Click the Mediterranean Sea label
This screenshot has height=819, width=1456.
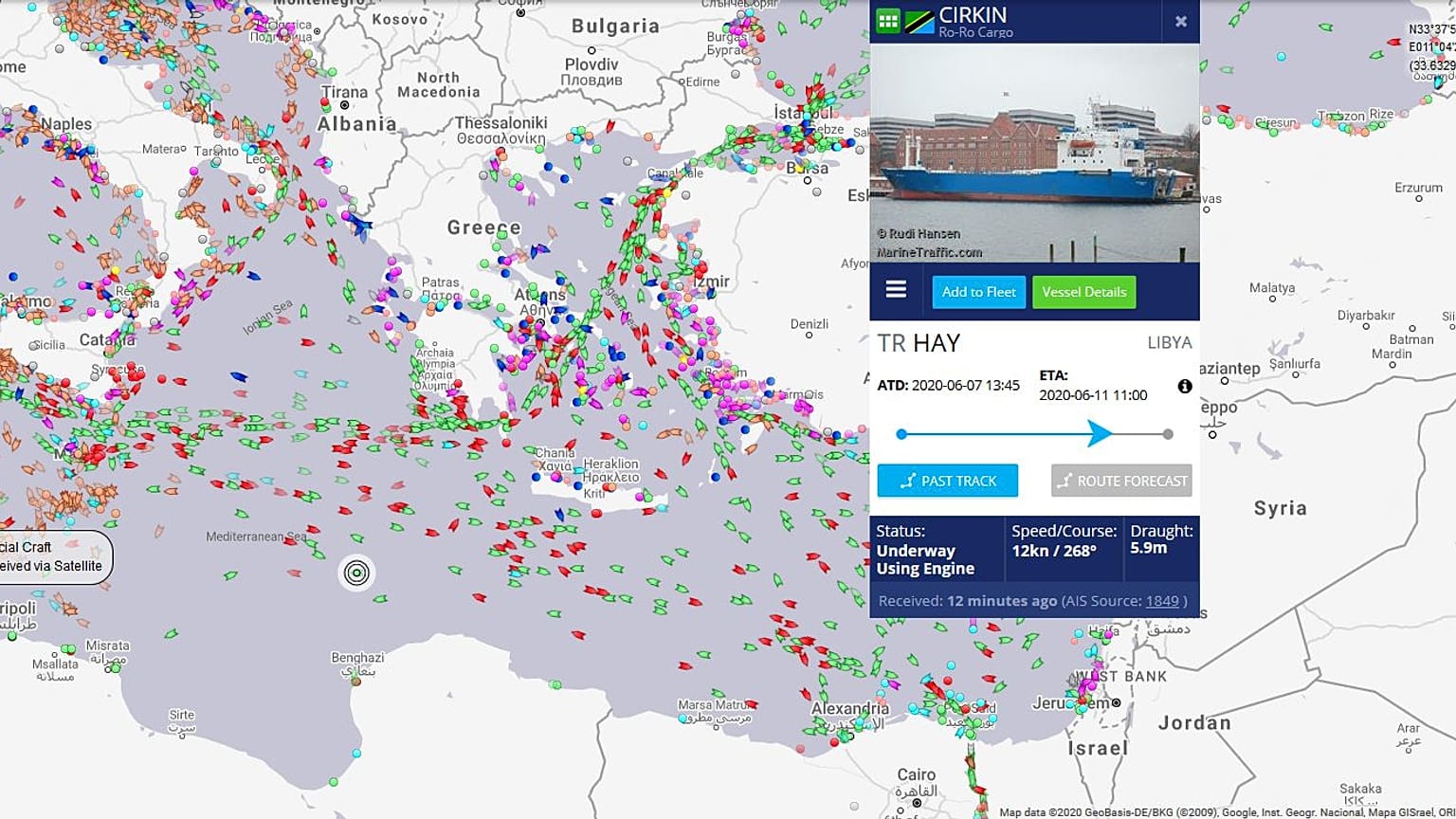tap(256, 537)
